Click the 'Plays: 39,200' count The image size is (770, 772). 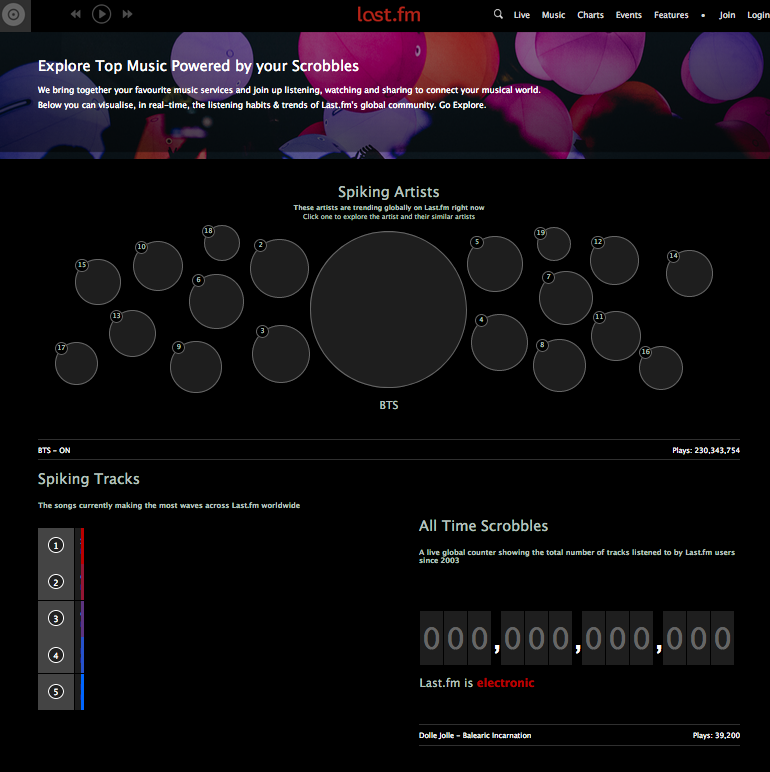pyautogui.click(x=716, y=736)
